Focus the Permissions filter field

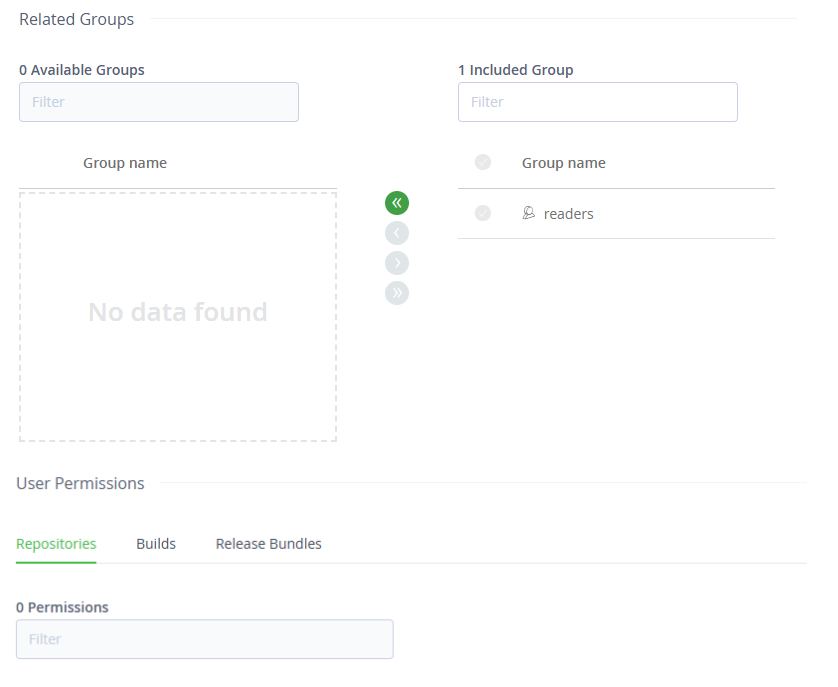[205, 639]
